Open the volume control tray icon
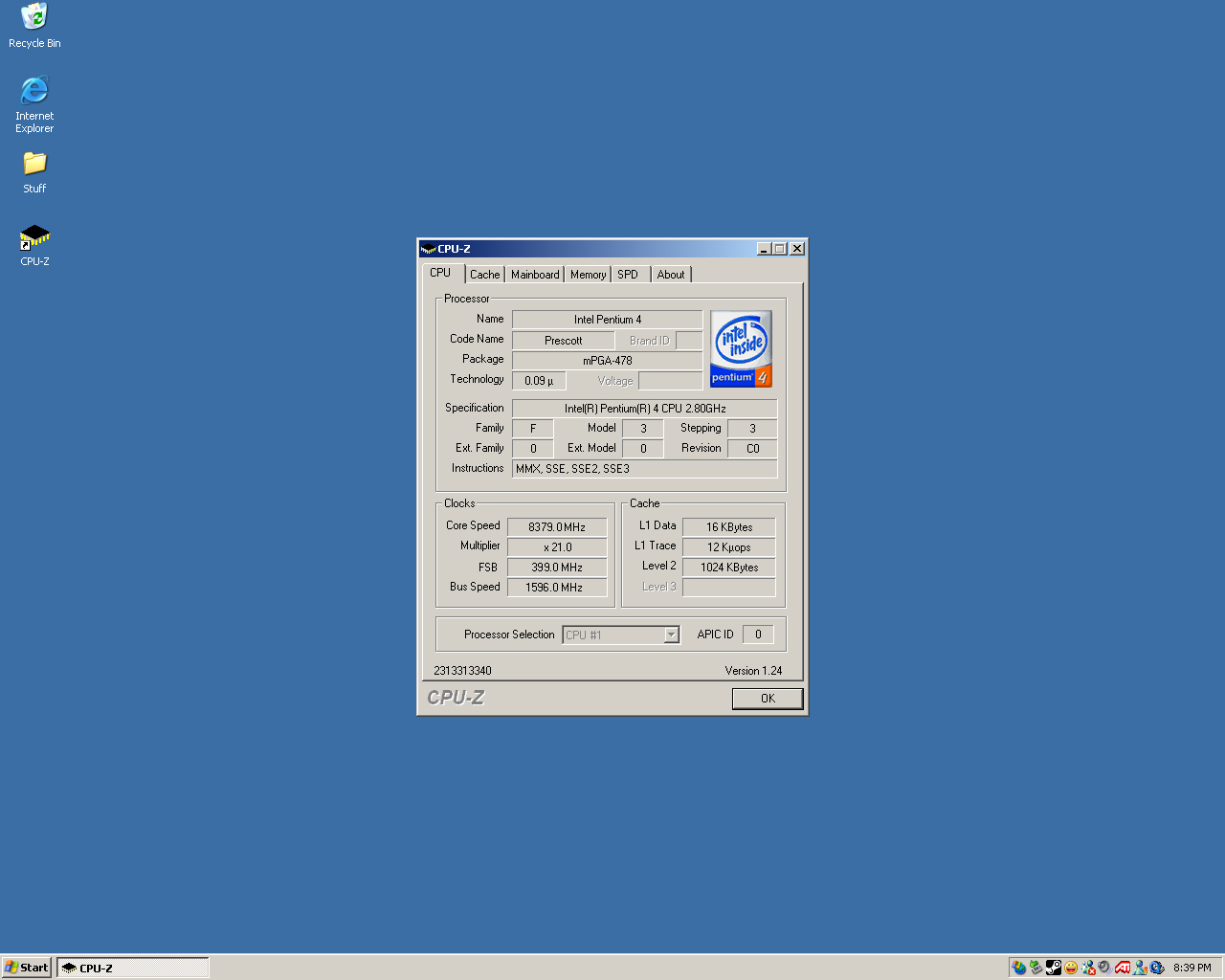 coord(1105,968)
